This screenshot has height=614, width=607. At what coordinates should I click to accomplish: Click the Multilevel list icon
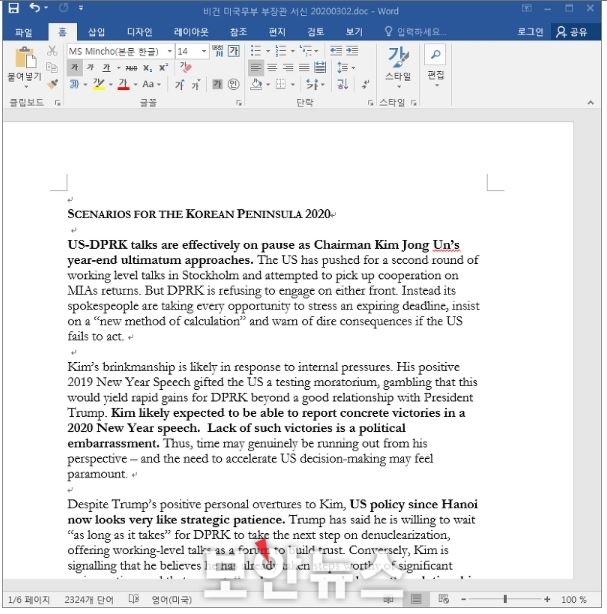[x=306, y=51]
